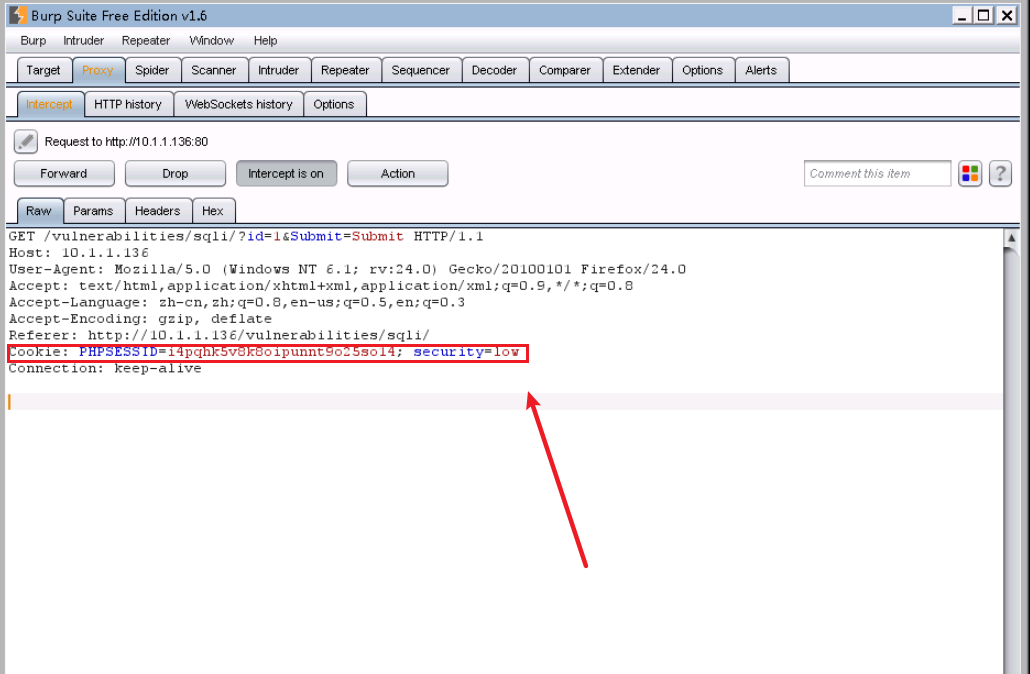This screenshot has width=1030, height=674.
Task: Open the WebSockets history sub-tab
Action: pos(238,104)
